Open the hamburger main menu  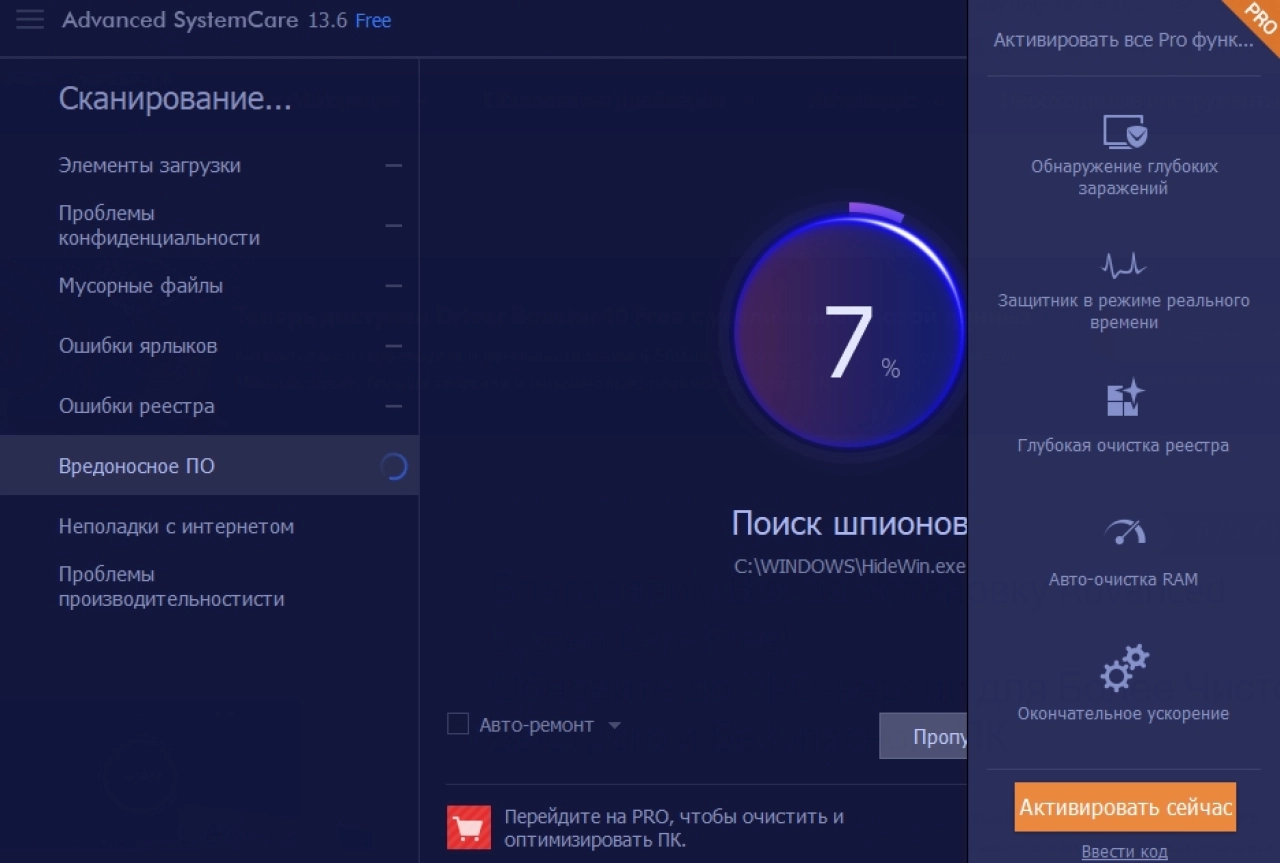click(x=30, y=20)
